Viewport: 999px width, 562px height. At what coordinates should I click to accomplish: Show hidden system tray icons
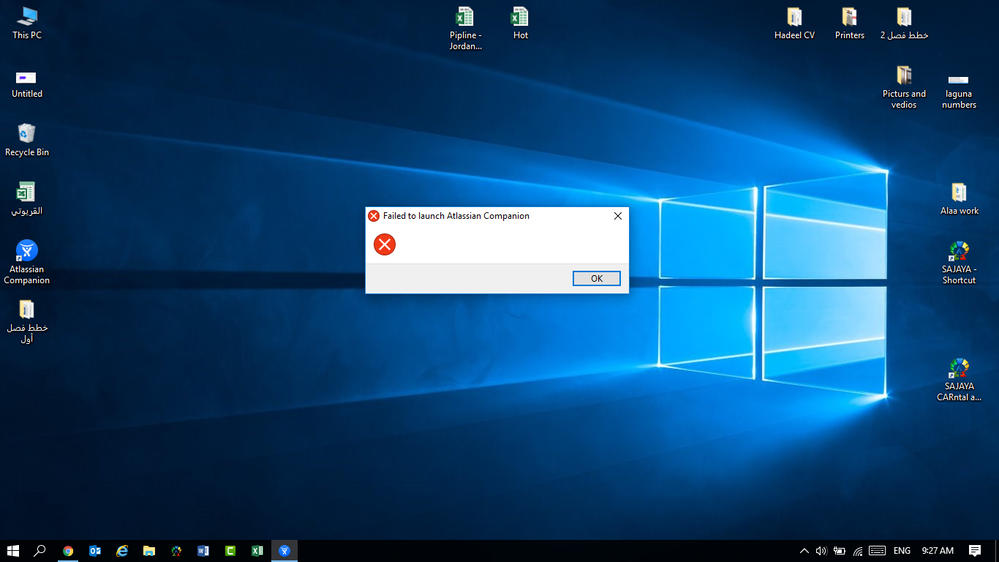click(x=804, y=551)
